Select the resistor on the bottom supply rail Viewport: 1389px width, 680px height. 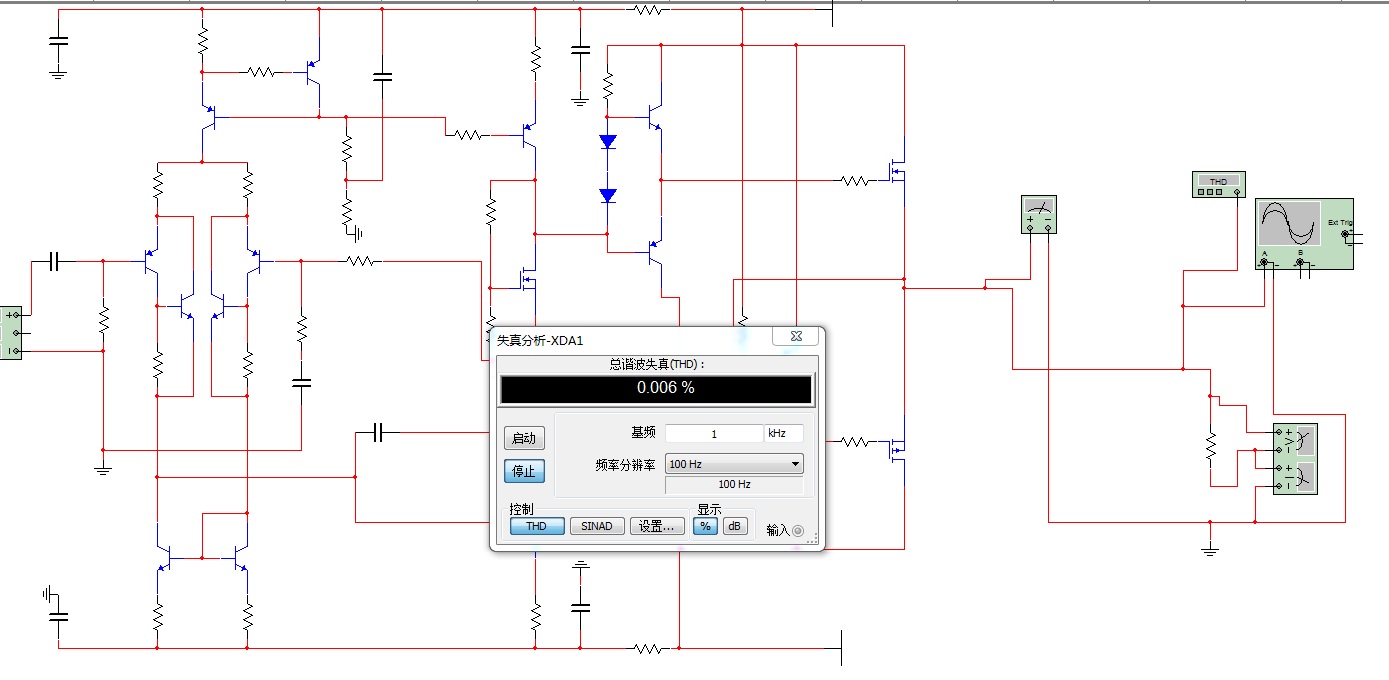point(648,649)
